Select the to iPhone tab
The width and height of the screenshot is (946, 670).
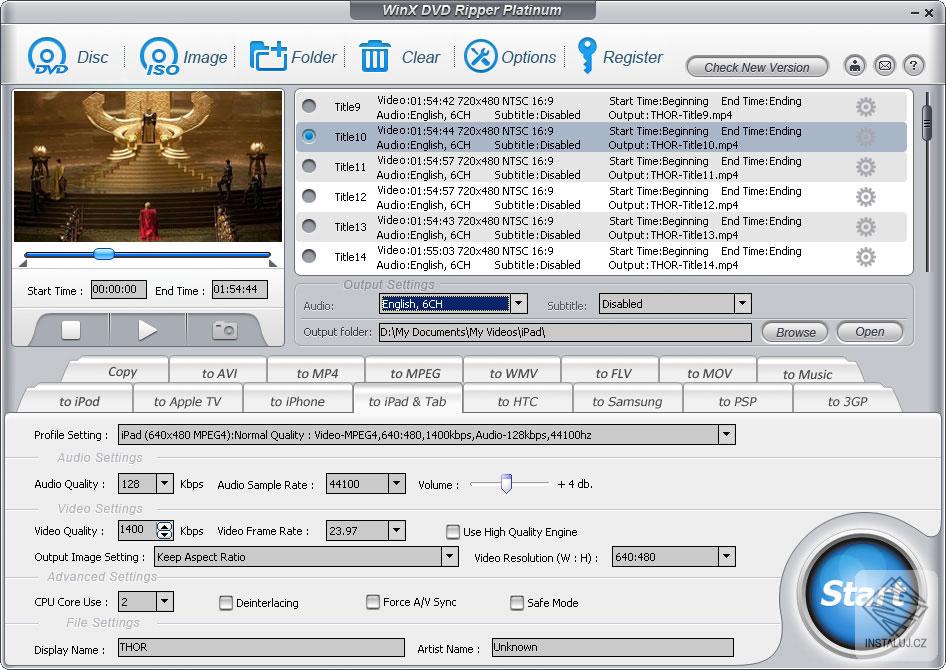point(297,401)
